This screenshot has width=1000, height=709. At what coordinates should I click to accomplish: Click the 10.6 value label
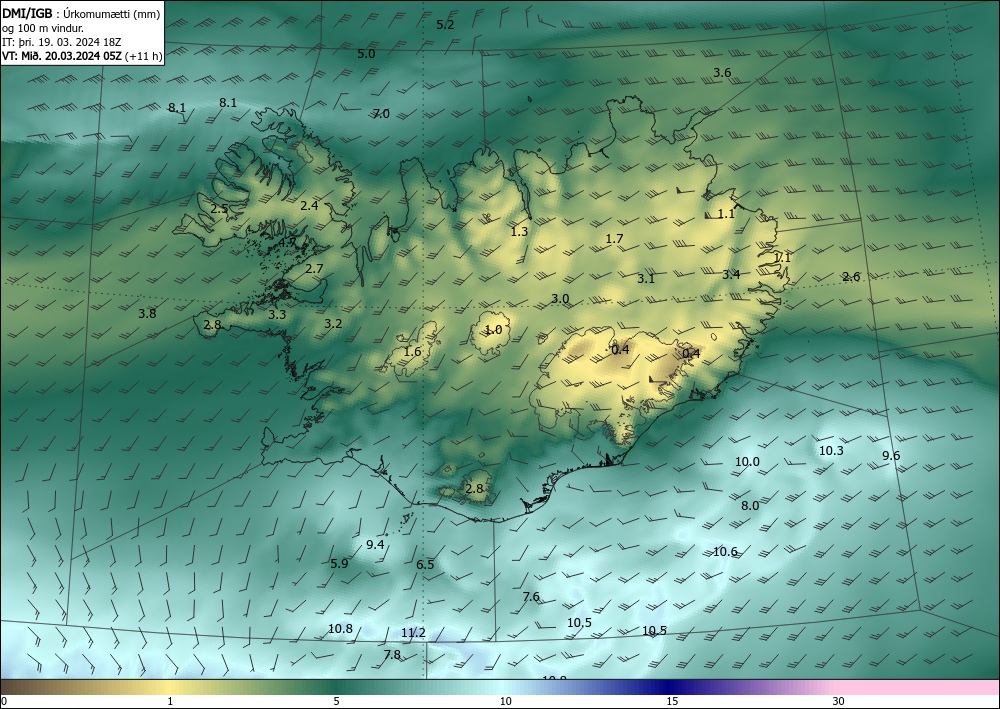point(725,552)
